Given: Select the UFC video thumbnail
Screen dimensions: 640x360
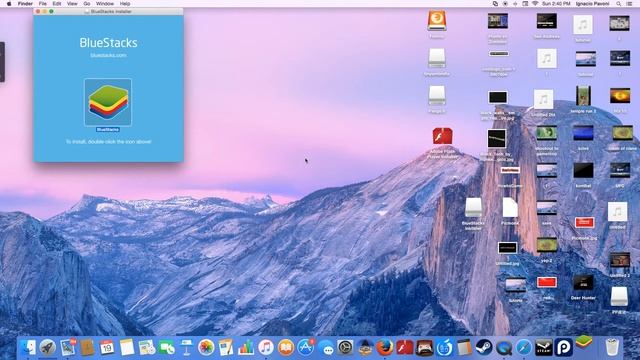Looking at the screenshot, I should point(620,170).
